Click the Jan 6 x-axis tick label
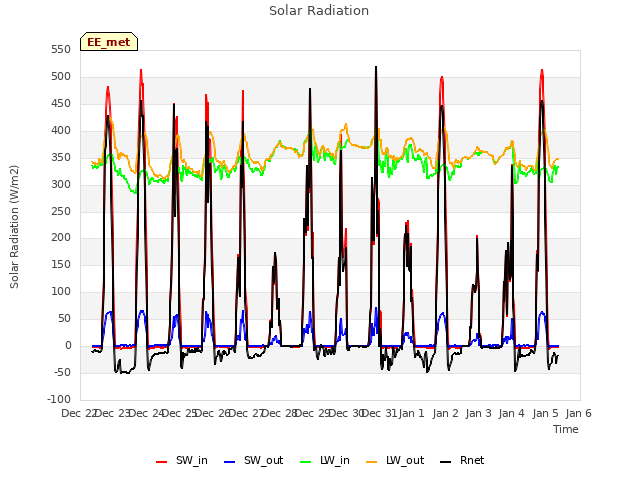 [578, 413]
